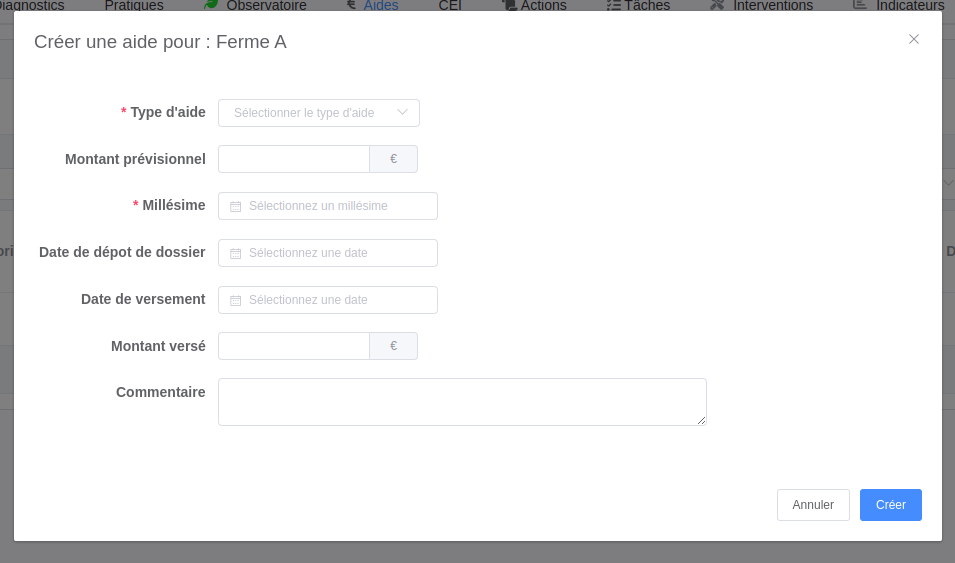
Task: Click the euro symbol beside Montant prévisionnel
Action: click(393, 159)
